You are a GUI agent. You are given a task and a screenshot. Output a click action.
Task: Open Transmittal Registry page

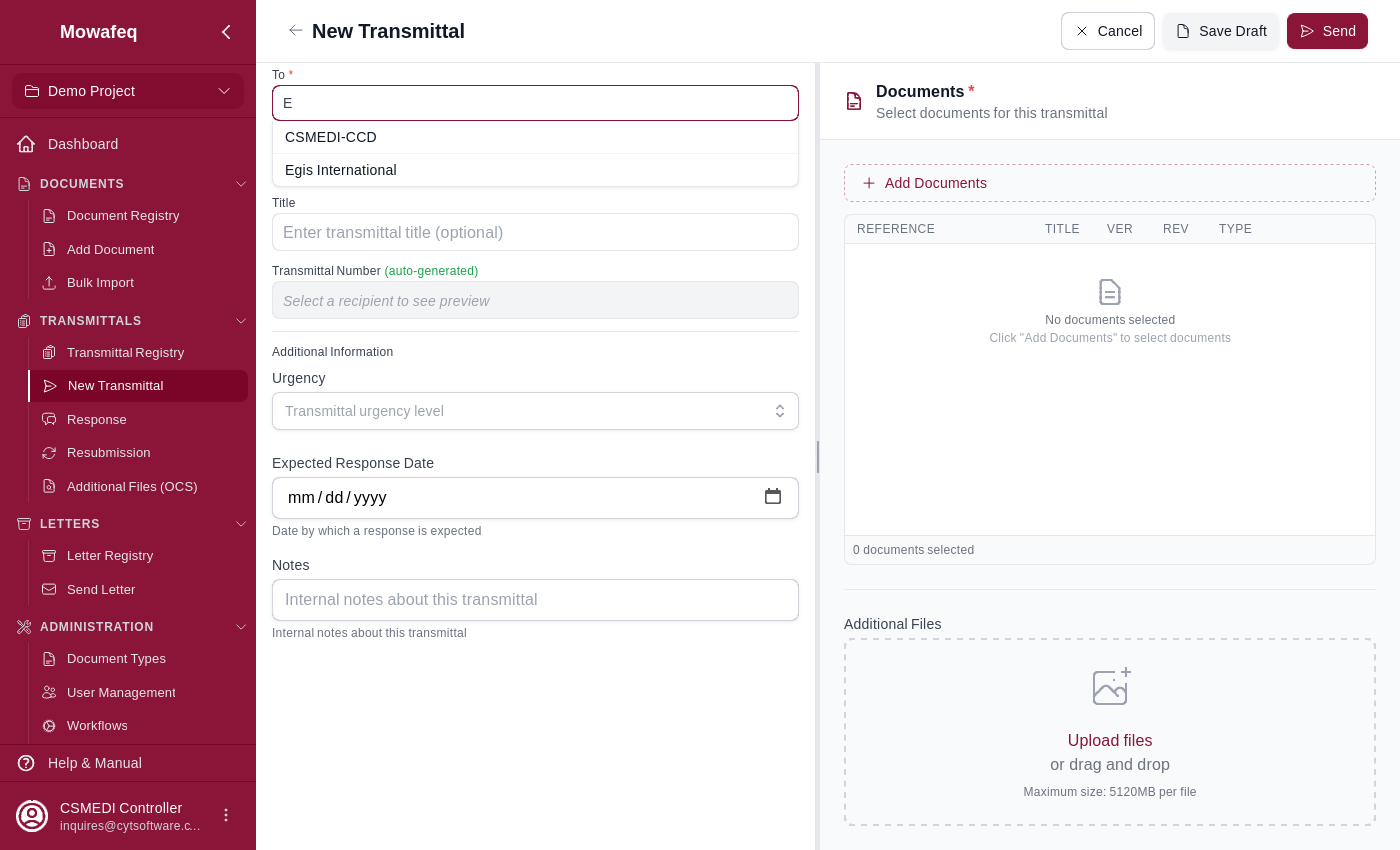125,353
